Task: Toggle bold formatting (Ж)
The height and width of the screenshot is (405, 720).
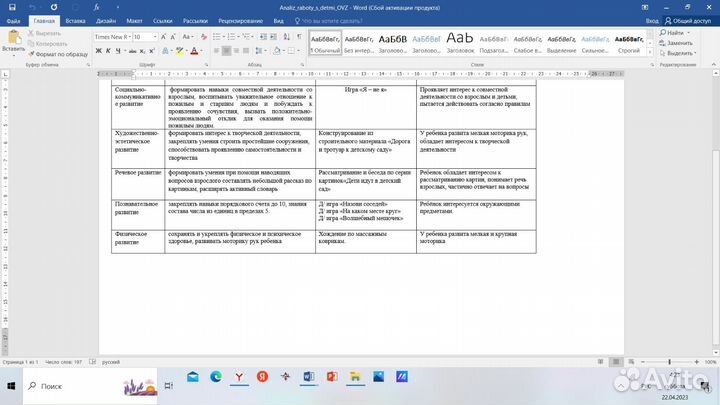Action: (97, 51)
